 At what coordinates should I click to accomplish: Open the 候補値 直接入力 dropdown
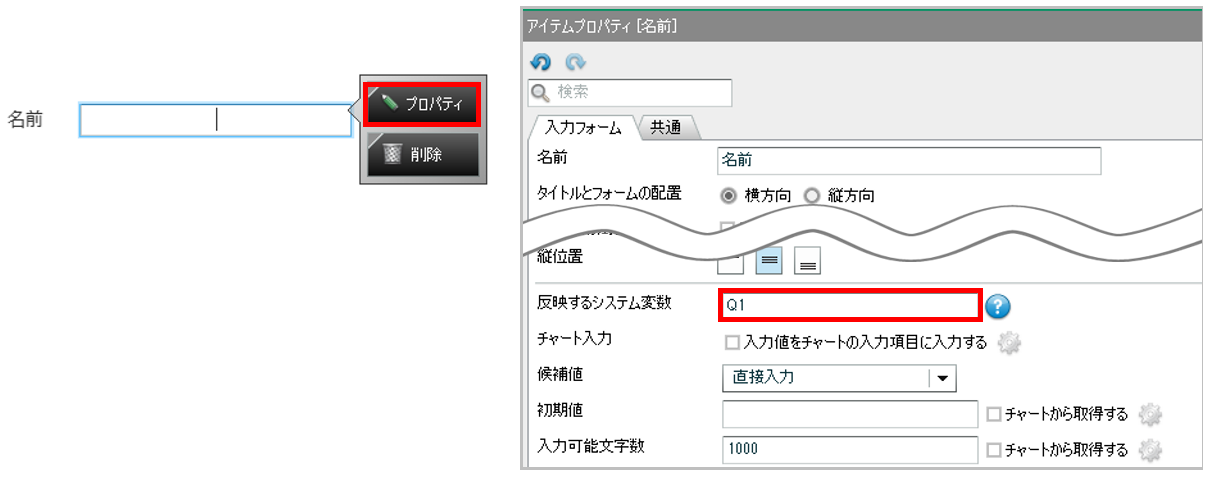[x=839, y=378]
